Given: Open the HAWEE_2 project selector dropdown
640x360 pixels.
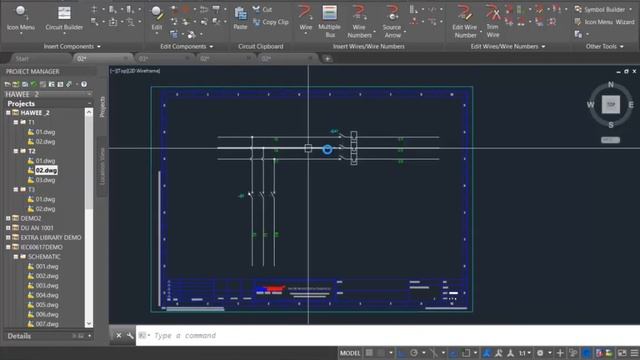Looking at the screenshot, I should (89, 94).
